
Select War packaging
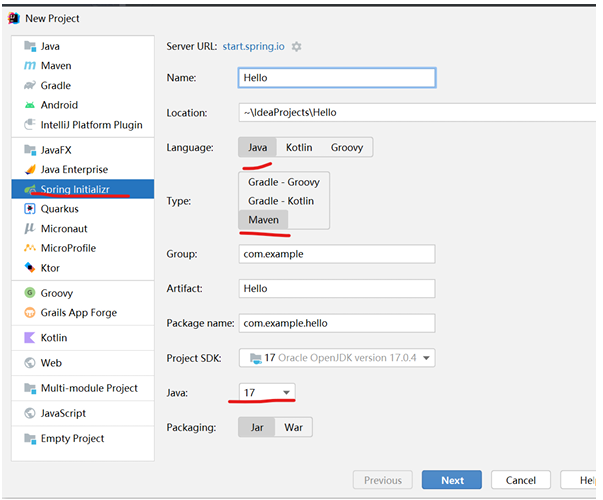293,427
